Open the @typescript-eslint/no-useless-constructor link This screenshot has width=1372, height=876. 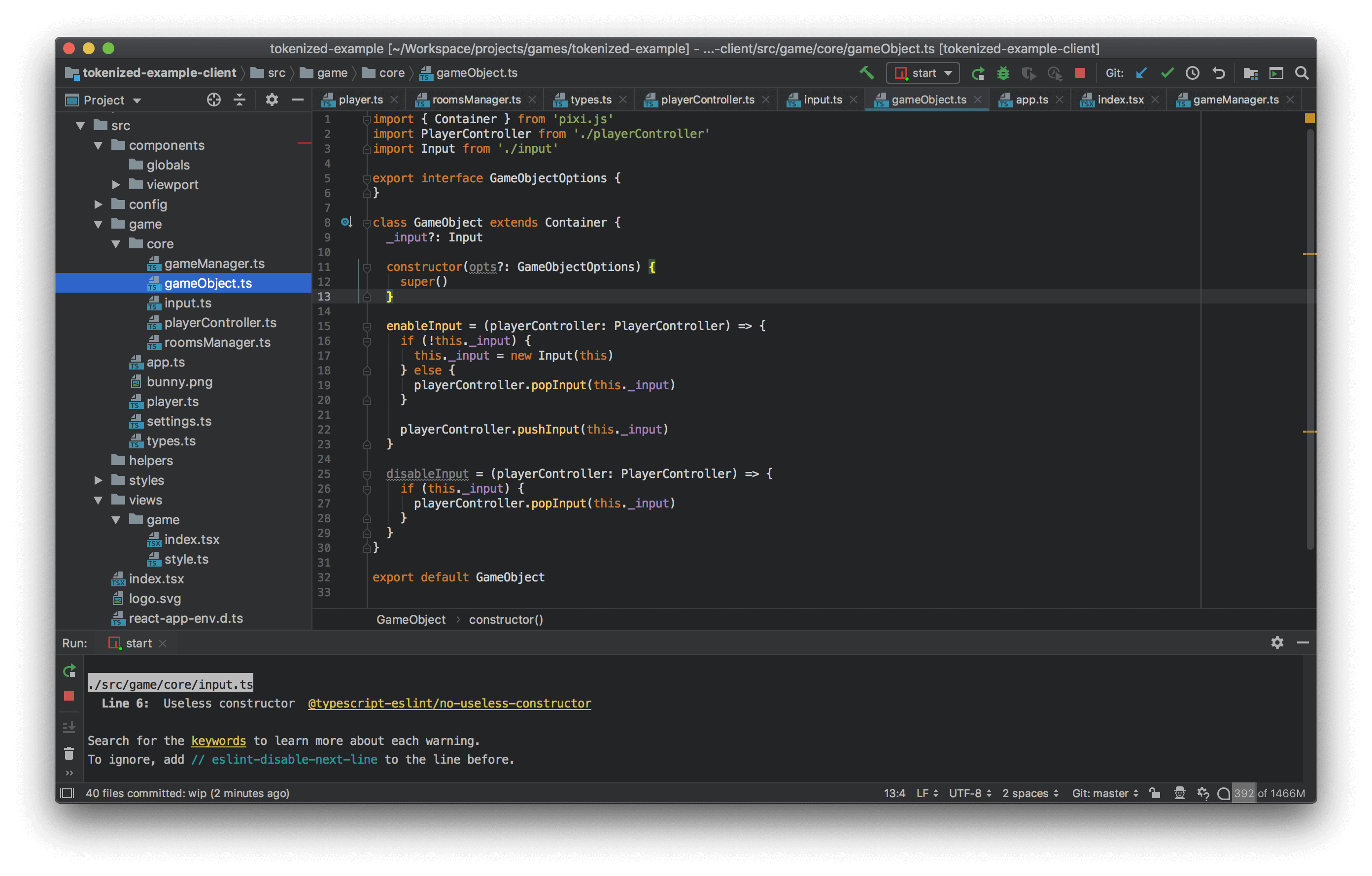[450, 703]
